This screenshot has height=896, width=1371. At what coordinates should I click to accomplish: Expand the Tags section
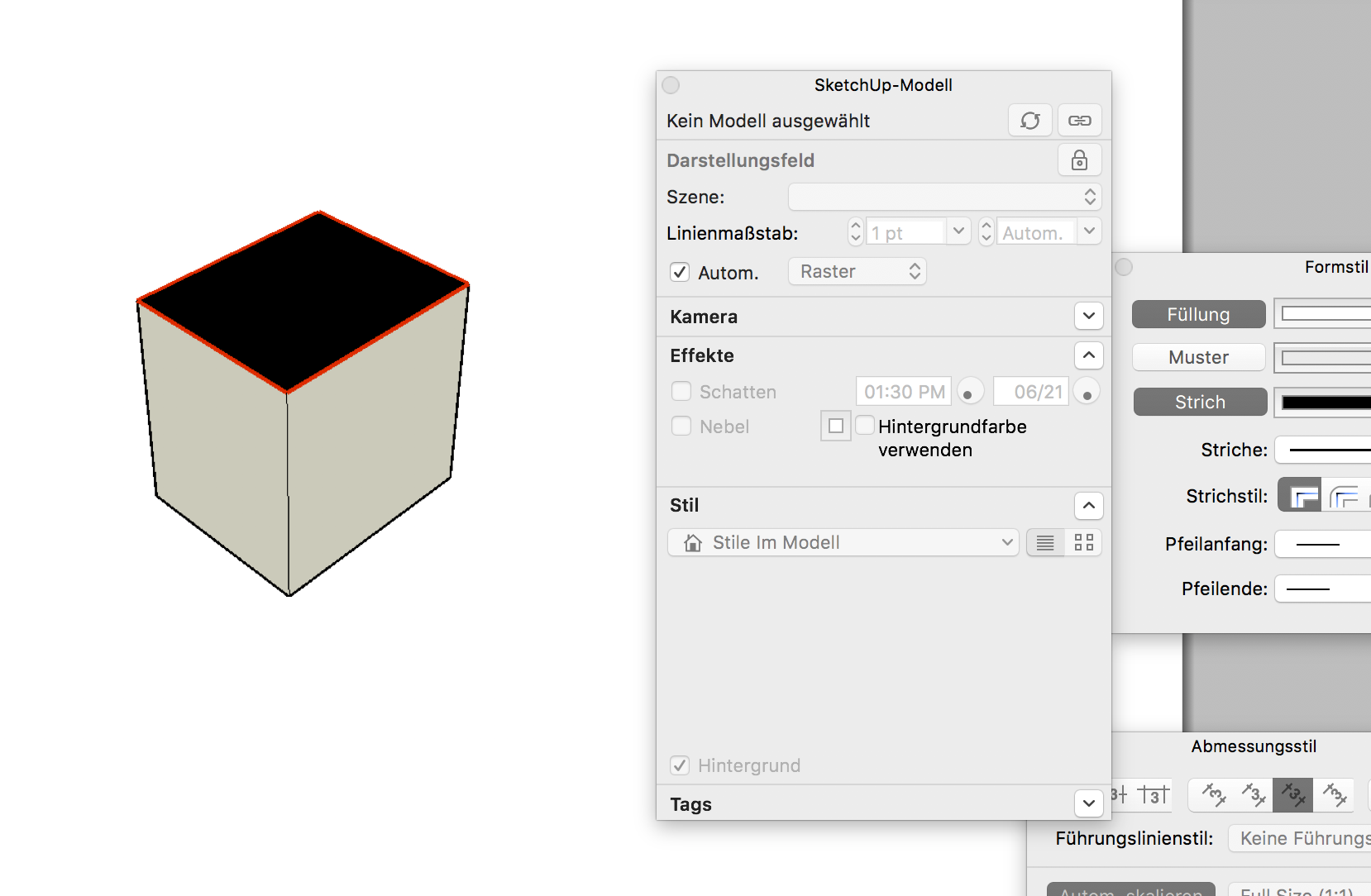[1088, 803]
